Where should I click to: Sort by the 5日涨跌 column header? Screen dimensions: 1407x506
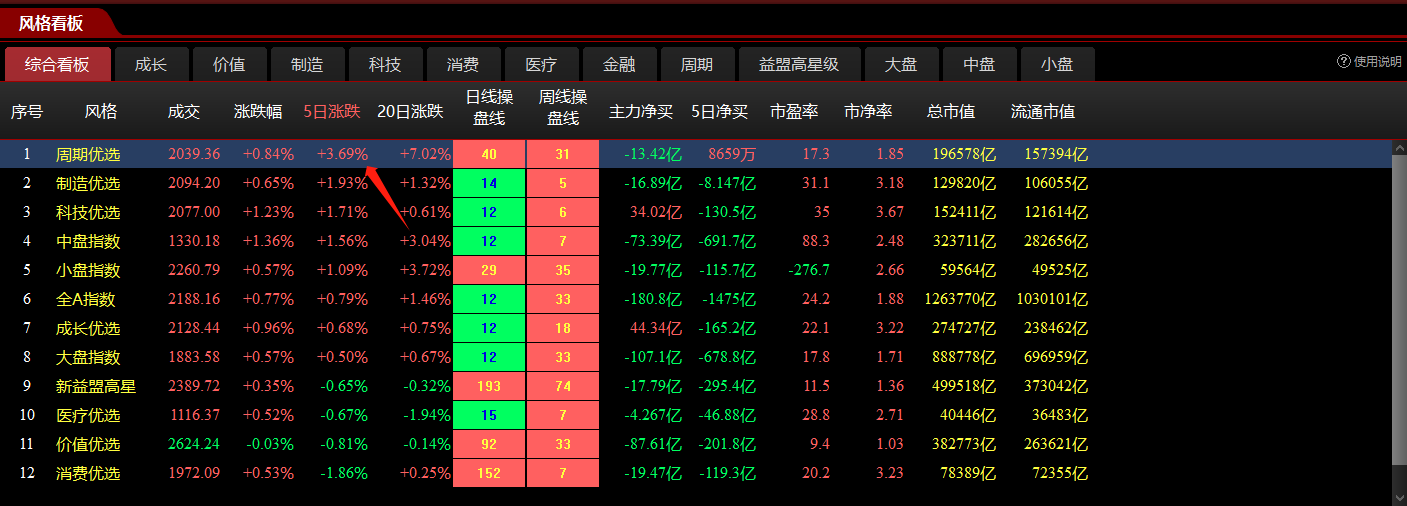(x=332, y=112)
